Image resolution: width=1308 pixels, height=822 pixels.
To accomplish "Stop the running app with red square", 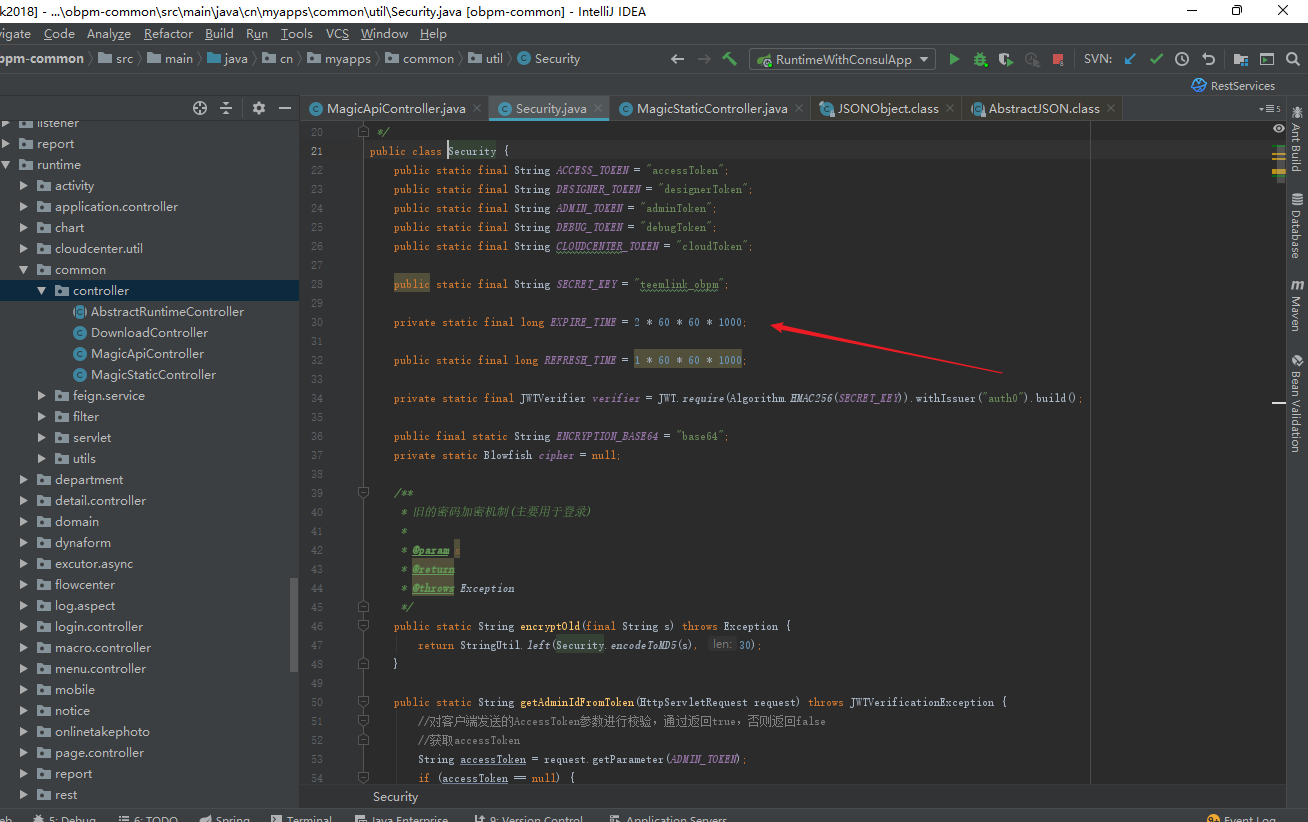I will pos(1058,59).
